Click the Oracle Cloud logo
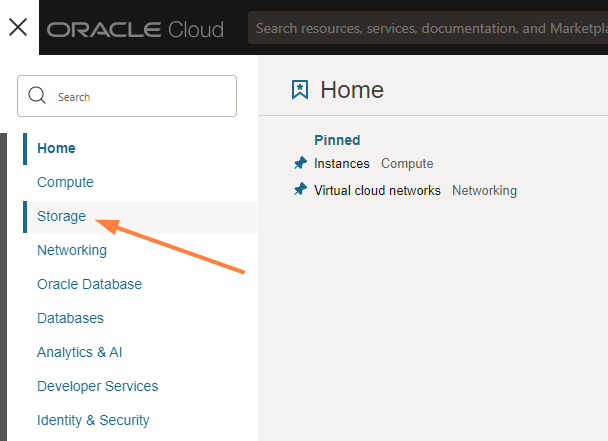Viewport: 608px width, 441px height. tap(135, 29)
